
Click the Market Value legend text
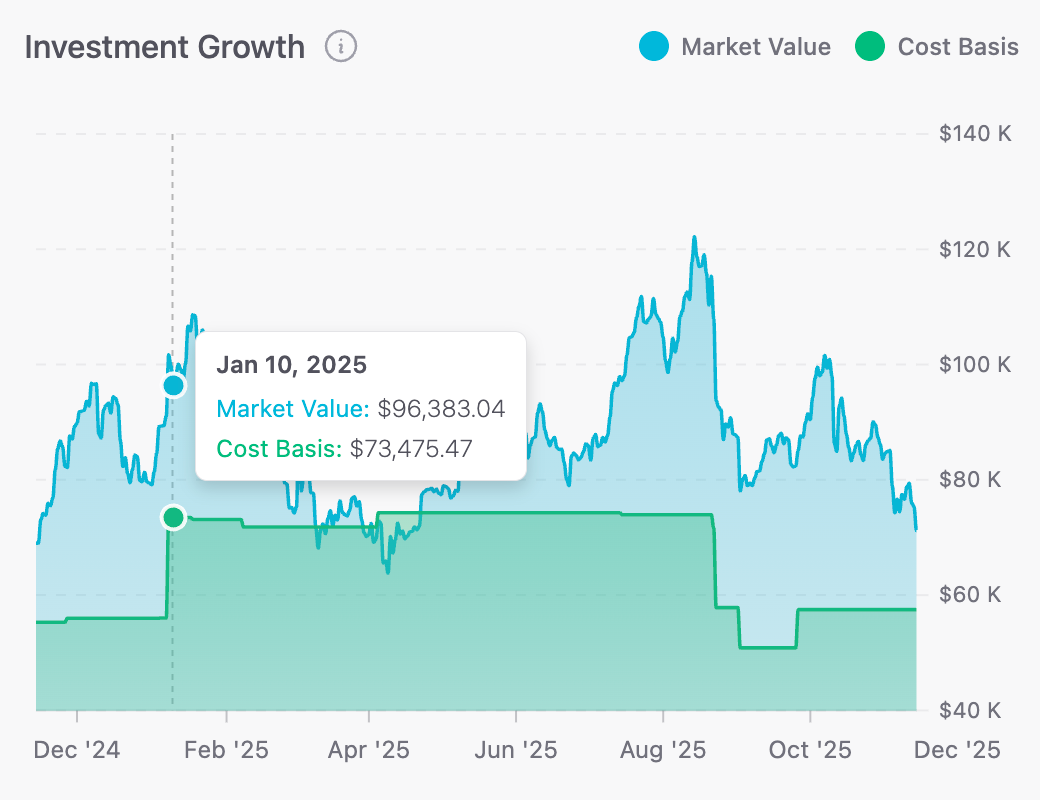tap(755, 46)
